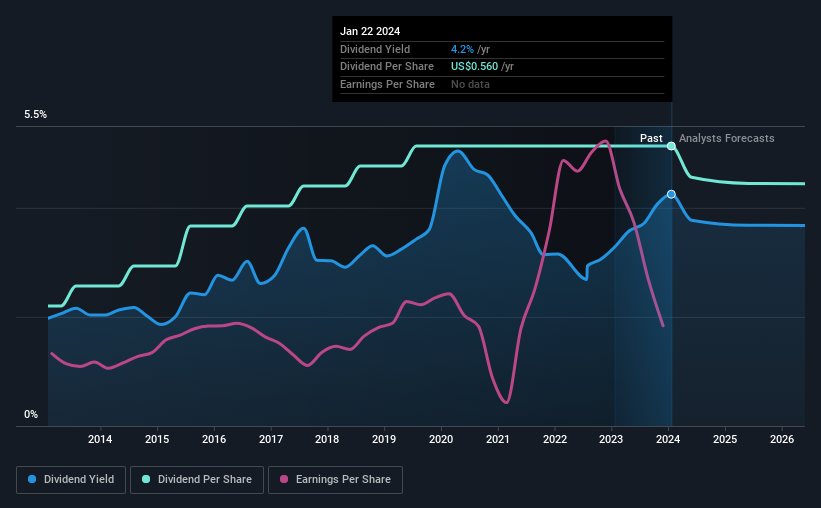Viewport: 821px width, 508px height.
Task: Click the 2022 x-axis year label
Action: point(555,439)
